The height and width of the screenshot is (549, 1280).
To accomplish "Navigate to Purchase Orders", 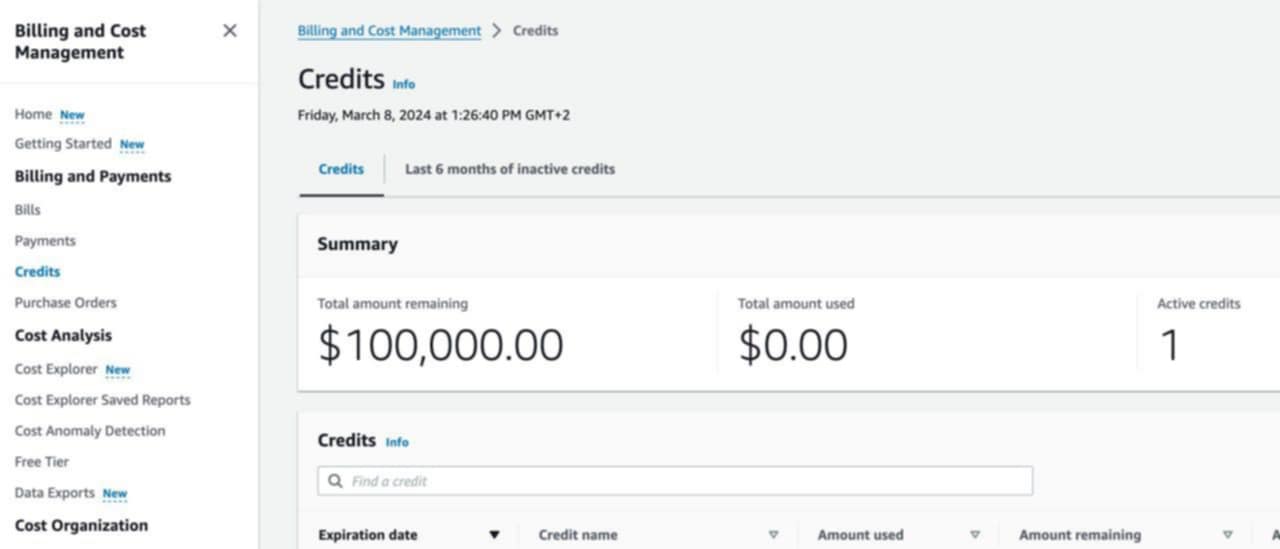I will [66, 303].
